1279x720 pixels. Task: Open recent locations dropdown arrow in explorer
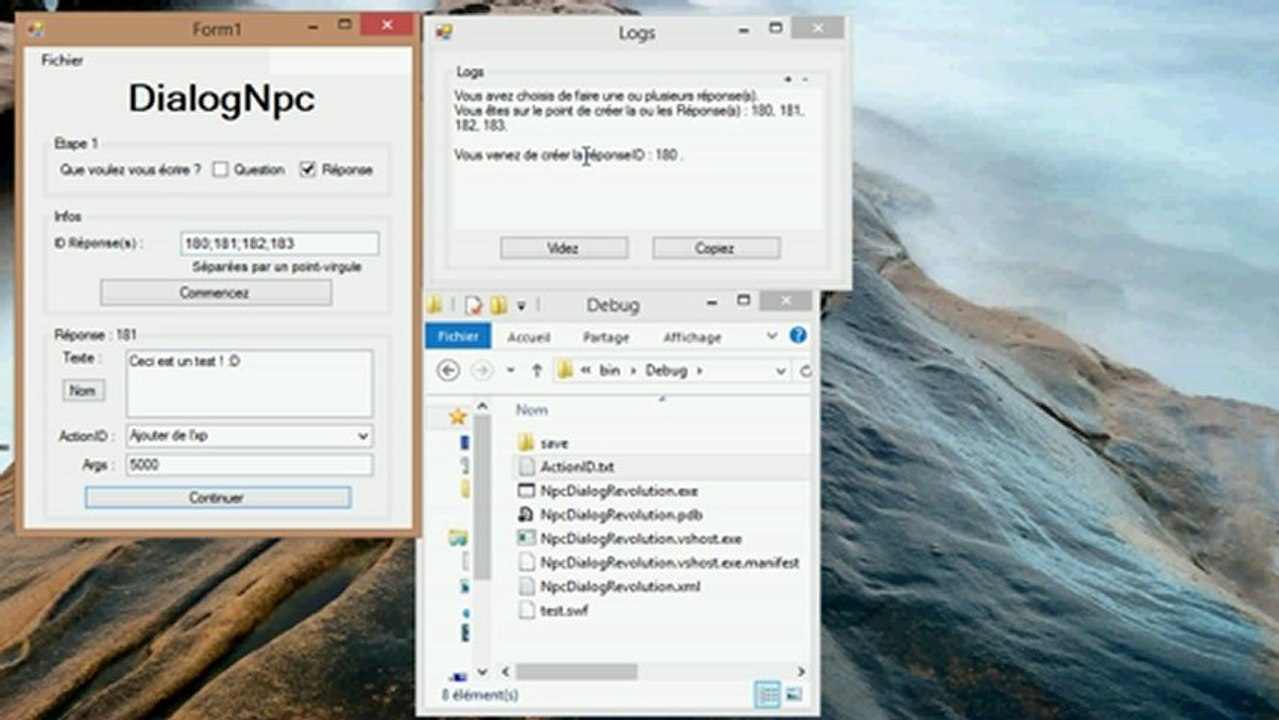[511, 370]
